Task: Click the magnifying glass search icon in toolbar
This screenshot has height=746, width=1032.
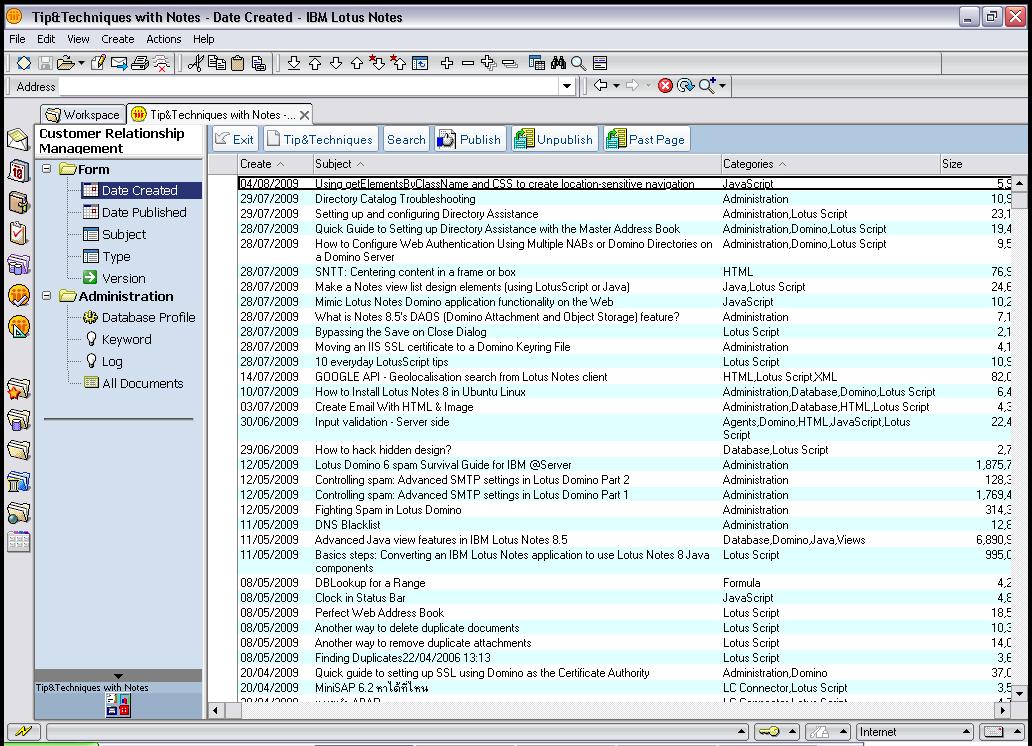Action: (x=579, y=63)
